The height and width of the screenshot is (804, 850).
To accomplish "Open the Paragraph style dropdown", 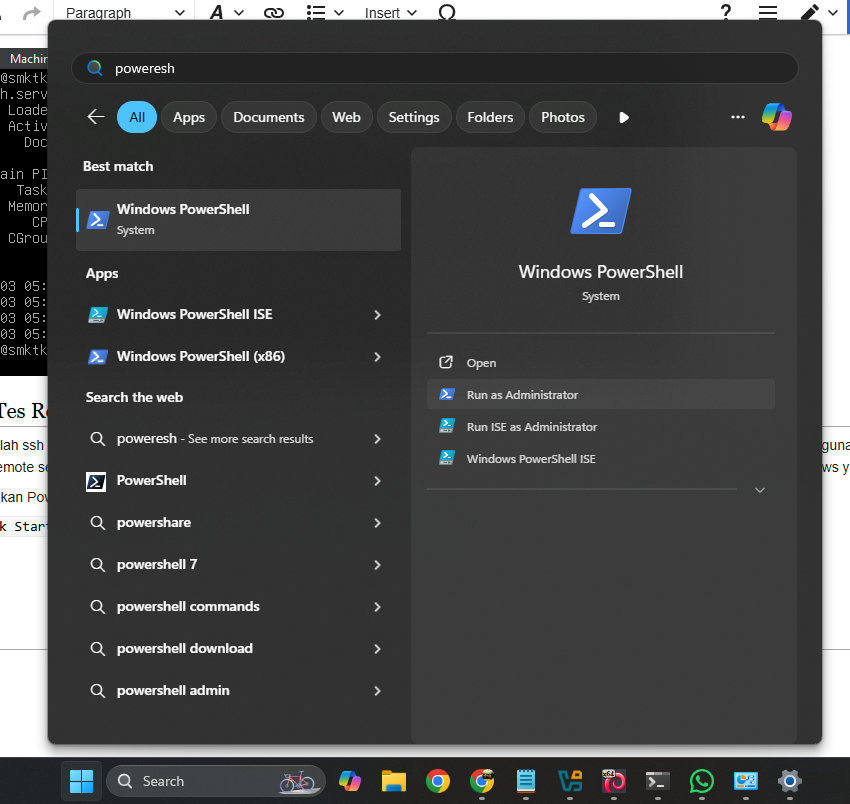I will click(125, 12).
